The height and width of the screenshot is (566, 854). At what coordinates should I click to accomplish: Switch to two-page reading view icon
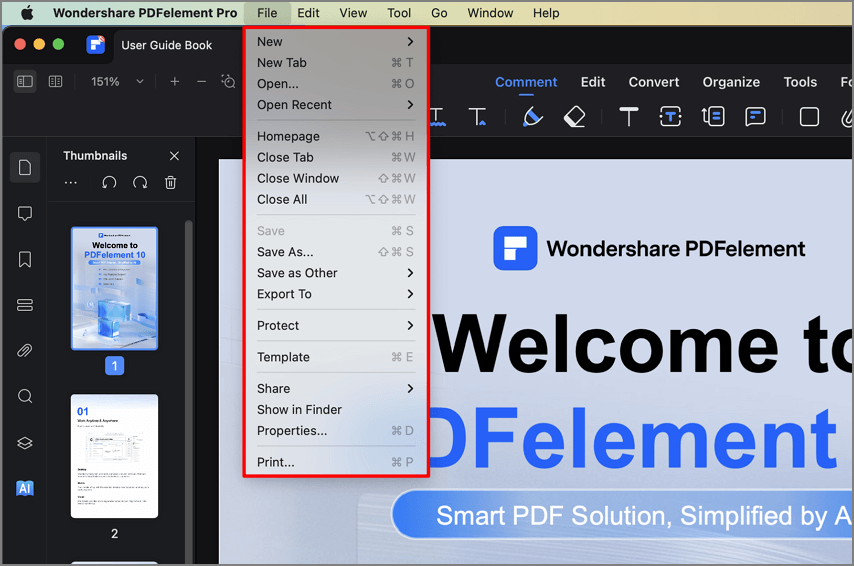[56, 82]
